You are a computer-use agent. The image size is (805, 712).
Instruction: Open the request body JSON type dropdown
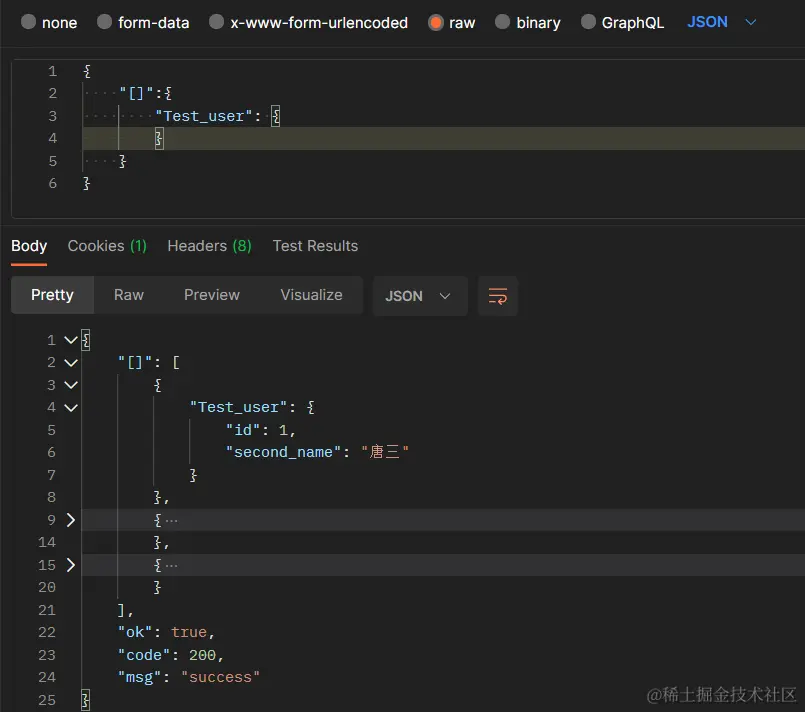tap(721, 22)
